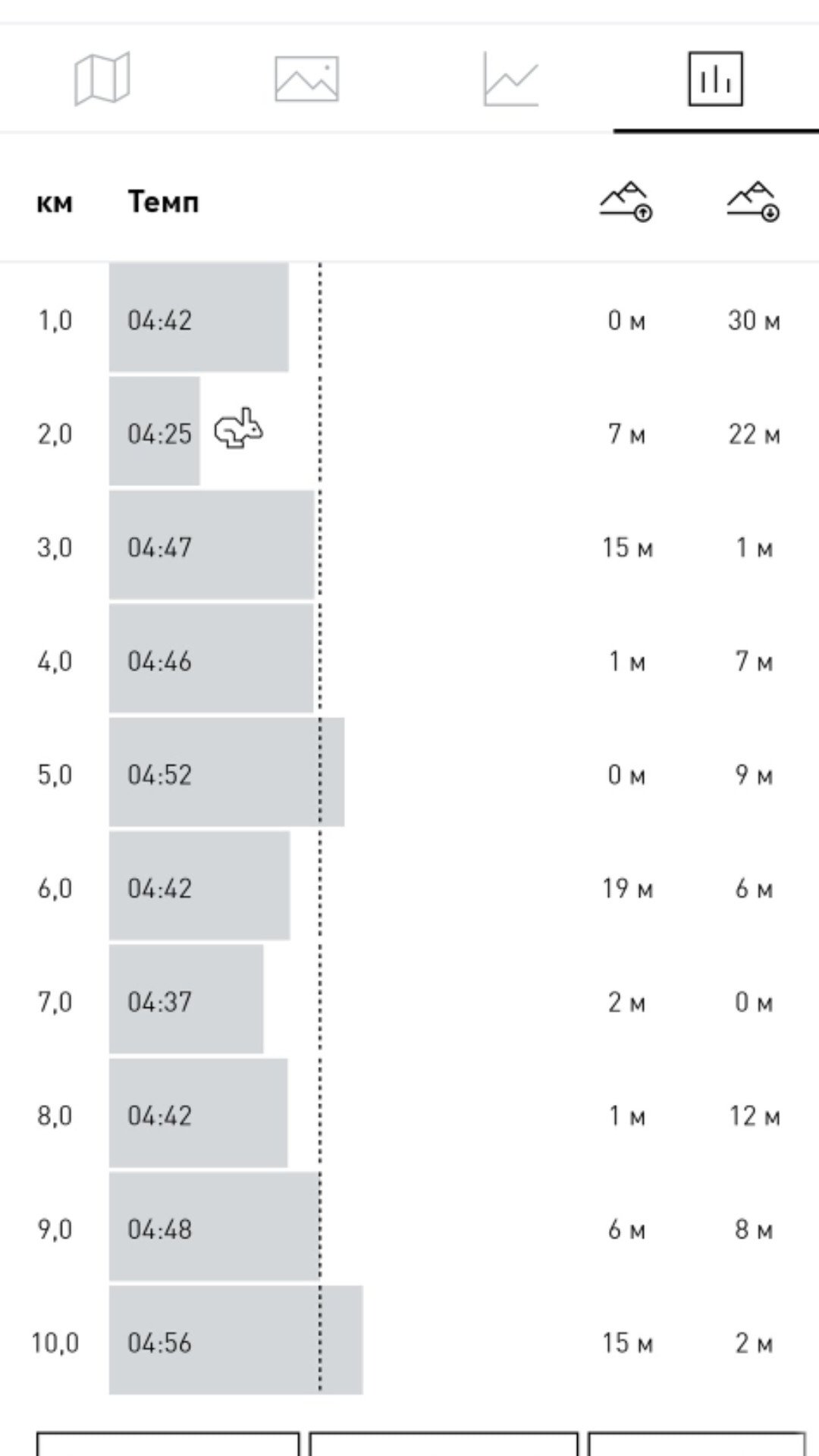
Task: Select the 04:46 pace bar
Action: [212, 658]
